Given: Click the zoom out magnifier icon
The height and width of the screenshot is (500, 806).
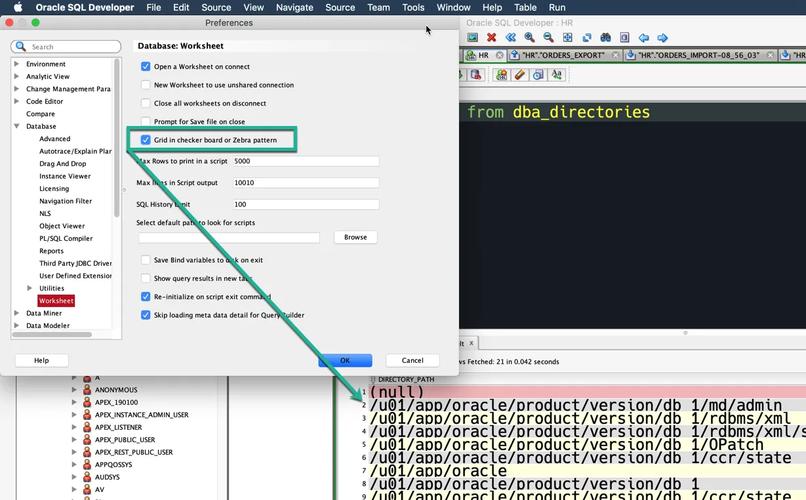Looking at the screenshot, I should pyautogui.click(x=548, y=38).
